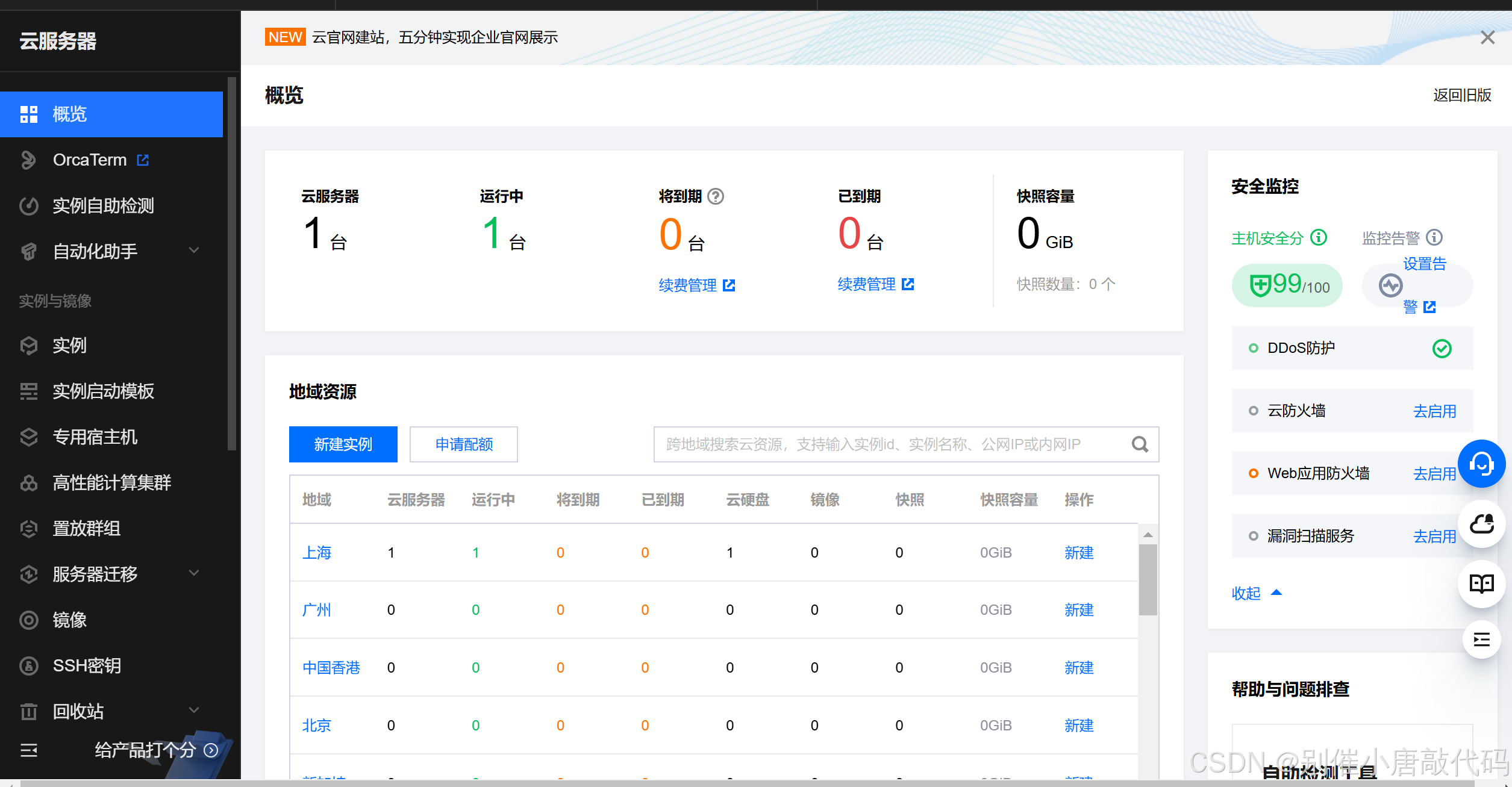1512x787 pixels.
Task: Click the 新建实例 button
Action: pos(343,444)
